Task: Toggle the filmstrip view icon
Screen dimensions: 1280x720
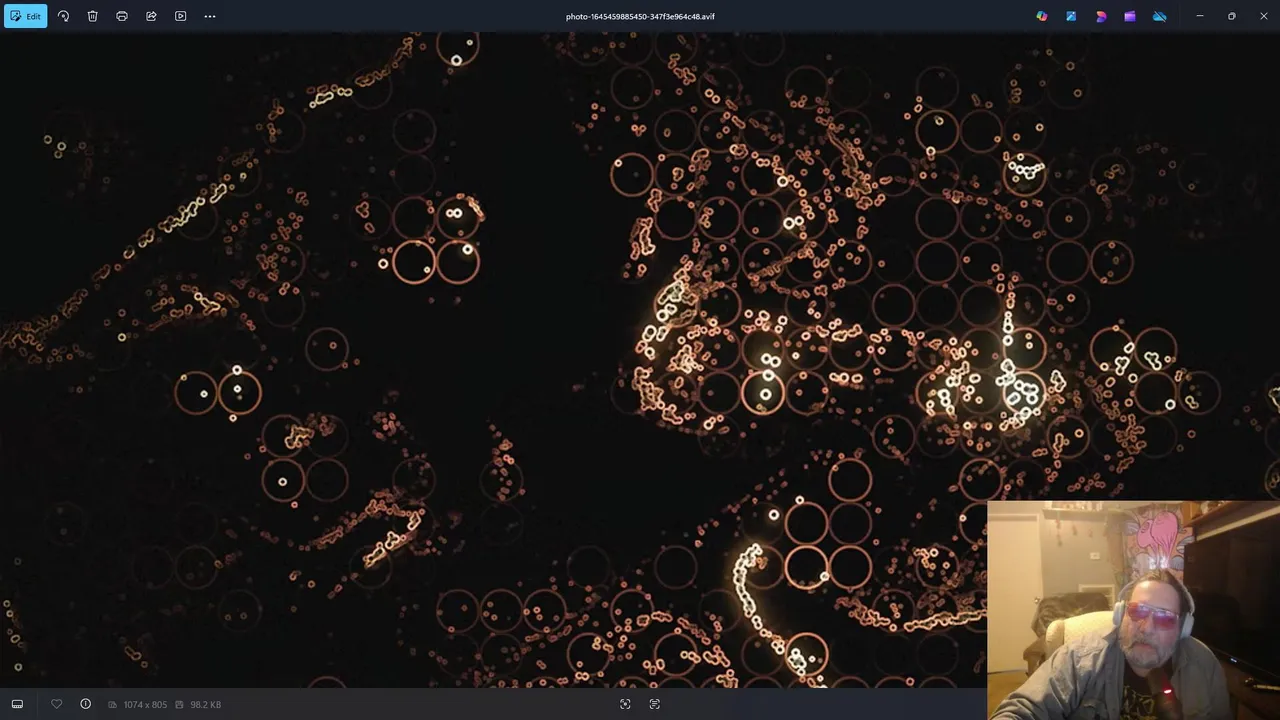Action: [x=17, y=704]
